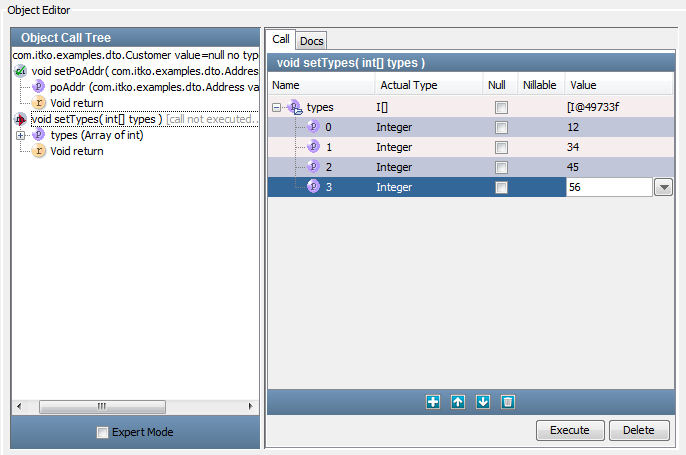Image resolution: width=686 pixels, height=455 pixels.
Task: Click the parameter icon next to poAddr
Action: click(38, 87)
